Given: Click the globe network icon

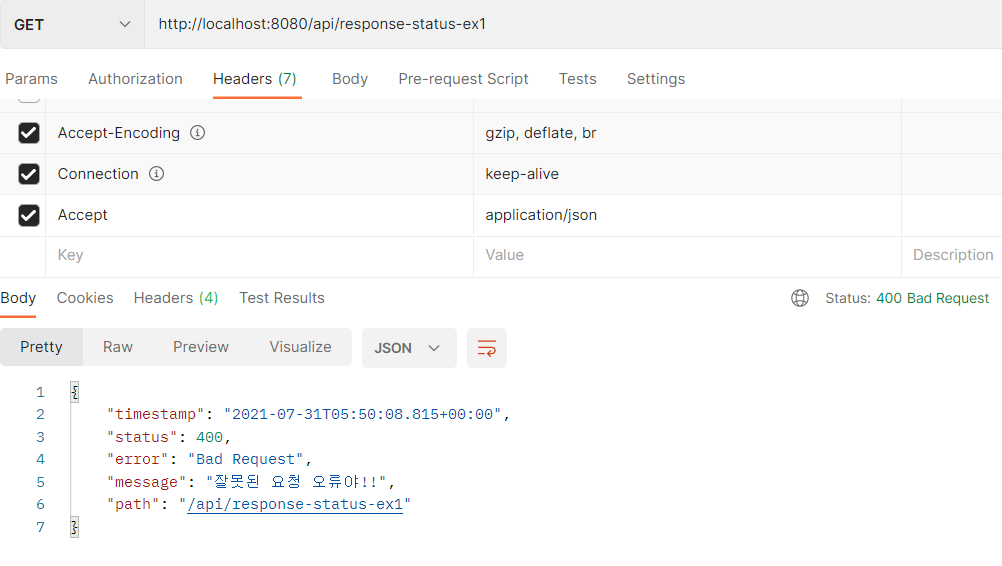Looking at the screenshot, I should 799,298.
